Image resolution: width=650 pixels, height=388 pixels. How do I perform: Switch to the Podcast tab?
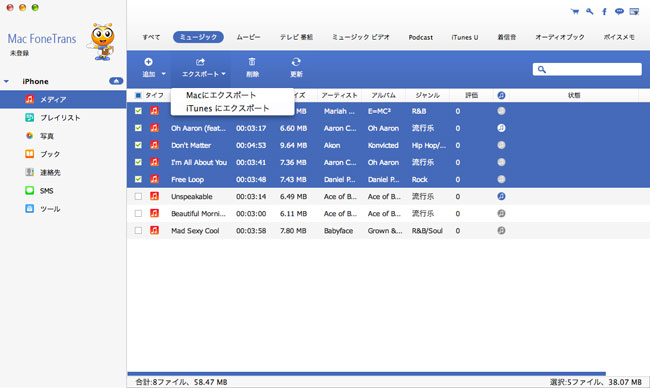coord(420,37)
